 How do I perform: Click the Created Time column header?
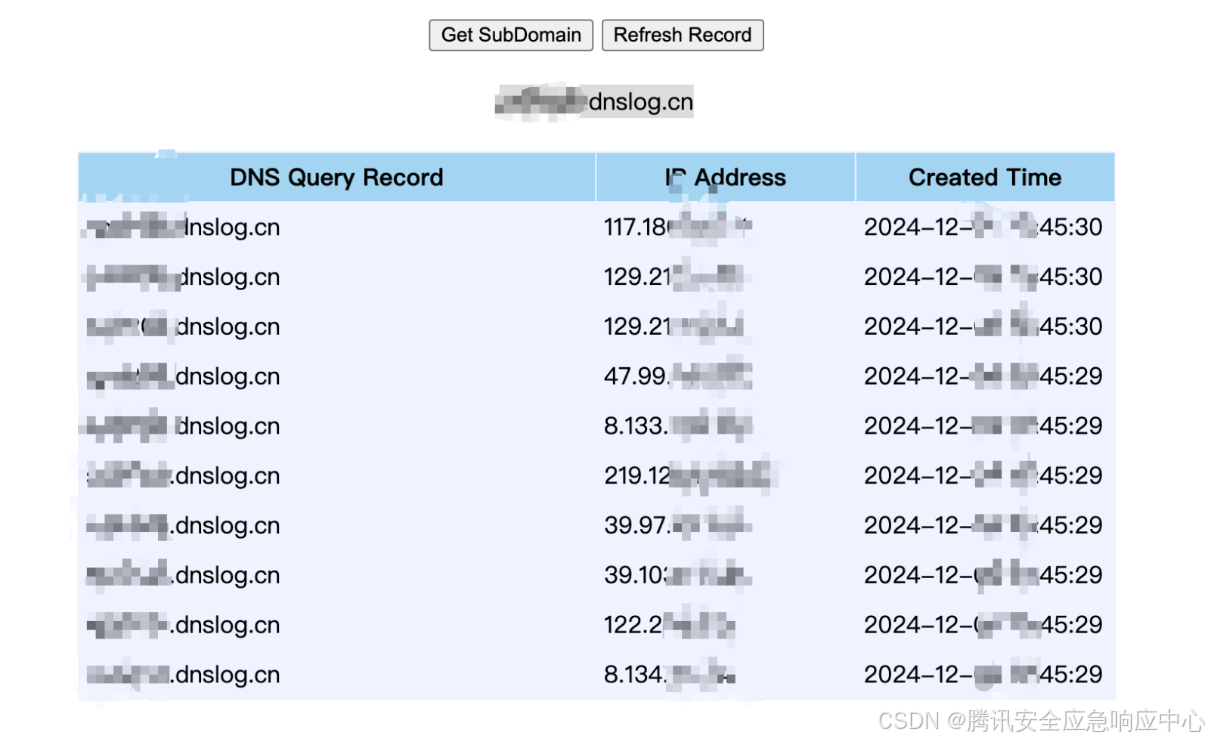pyautogui.click(x=985, y=177)
